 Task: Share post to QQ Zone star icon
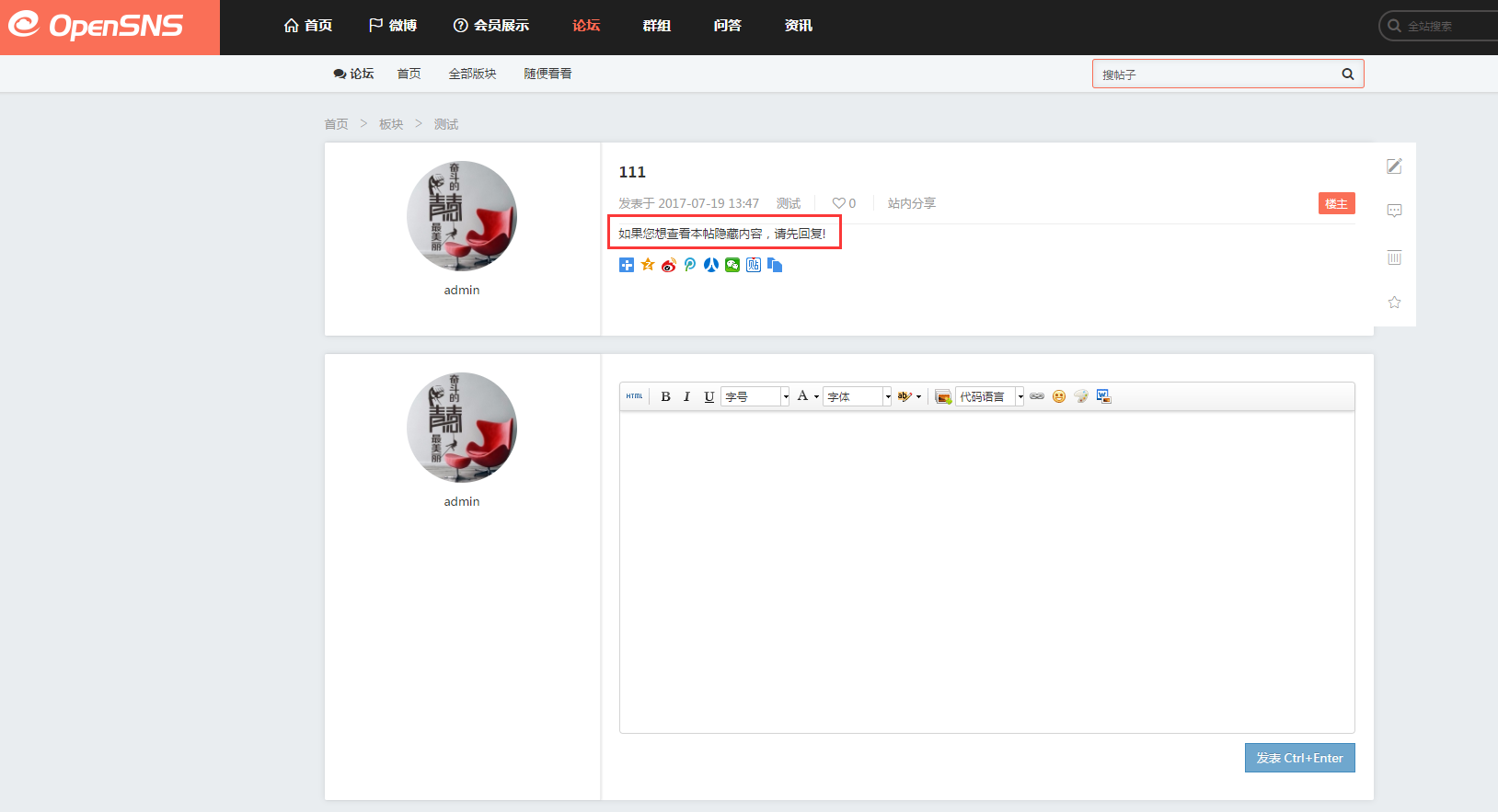coord(648,265)
